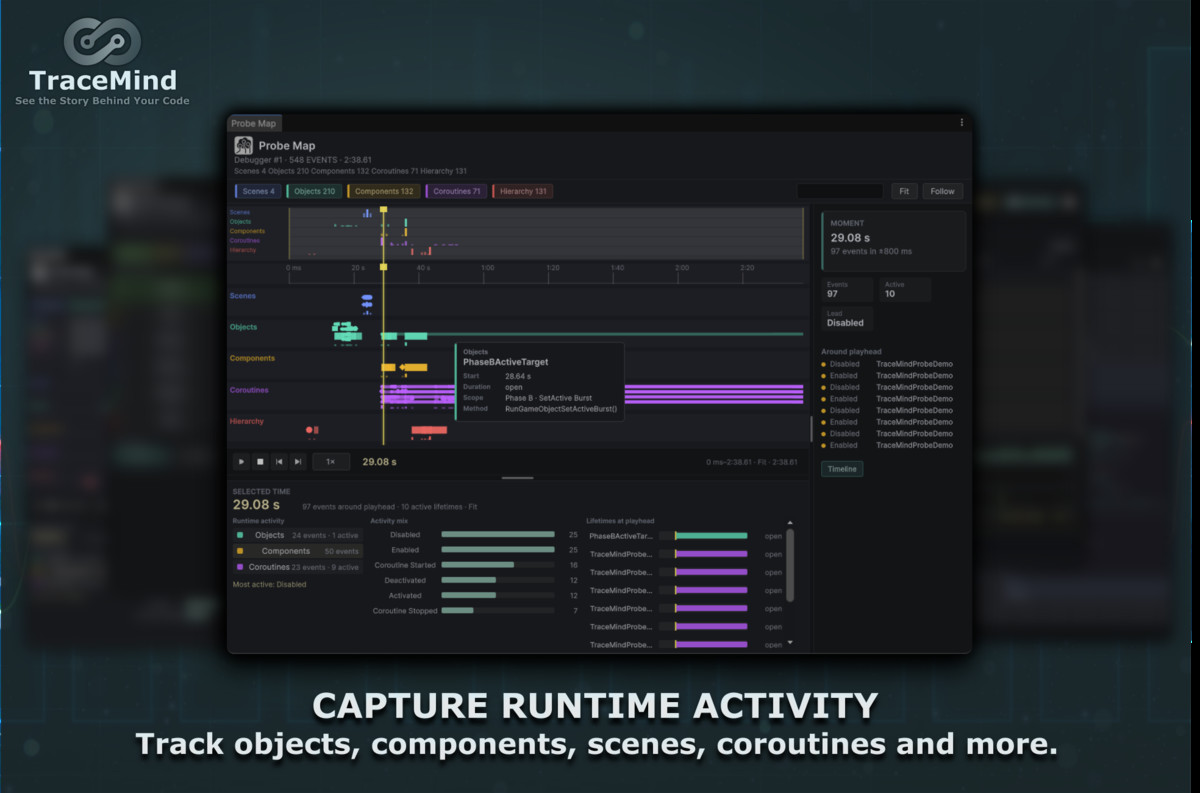This screenshot has width=1200, height=793.
Task: Open the 1× playback speed selector
Action: pos(331,462)
